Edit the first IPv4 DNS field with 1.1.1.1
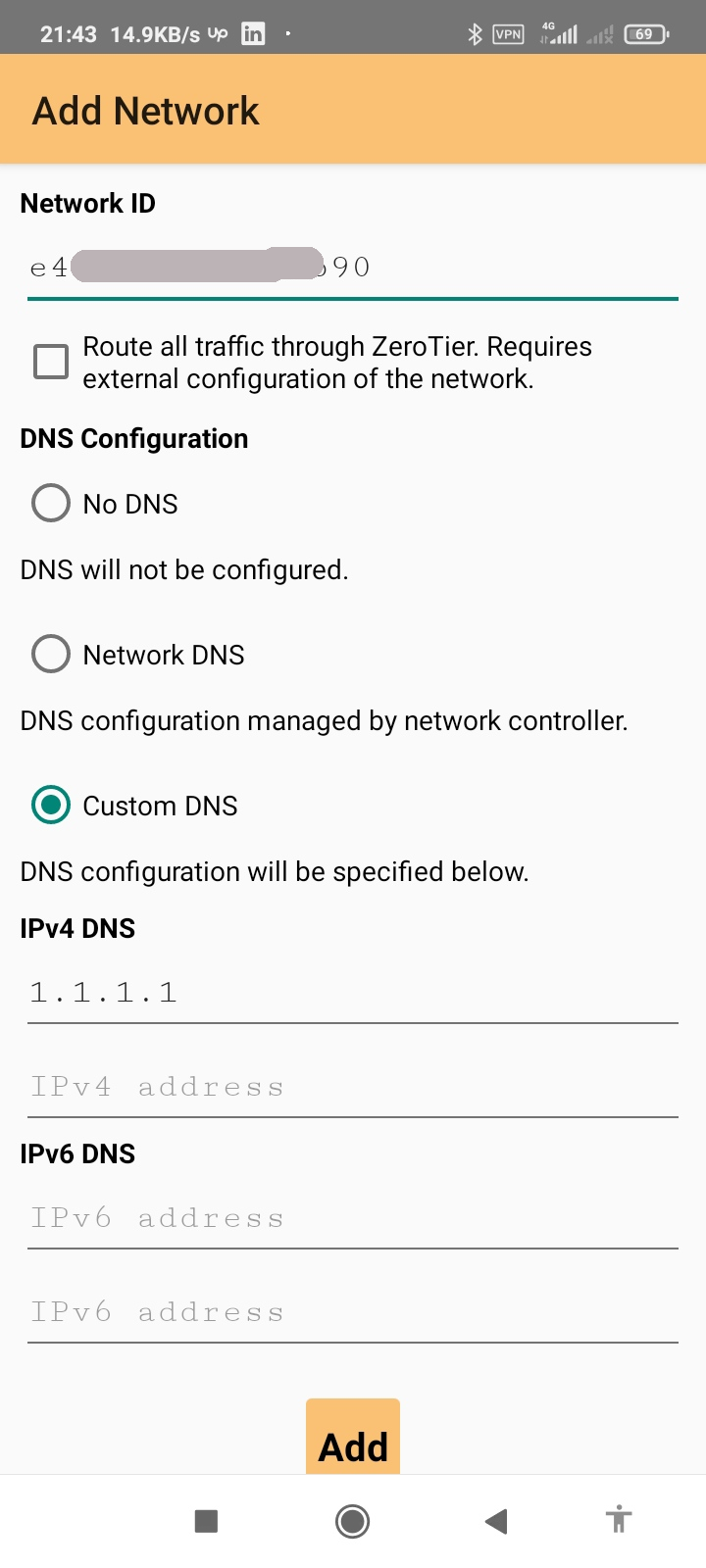This screenshot has width=706, height=1568. tap(353, 993)
